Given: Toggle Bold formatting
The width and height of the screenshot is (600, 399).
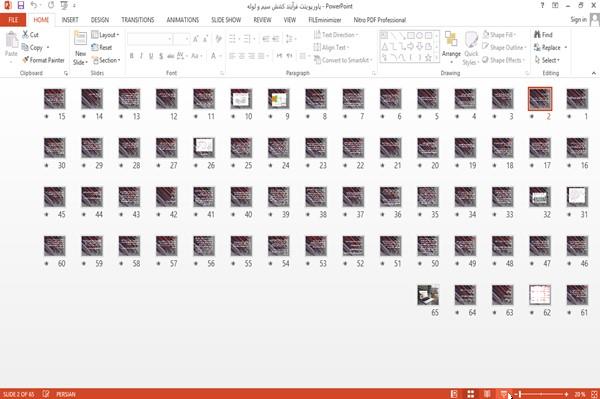Looking at the screenshot, I should pyautogui.click(x=132, y=56).
